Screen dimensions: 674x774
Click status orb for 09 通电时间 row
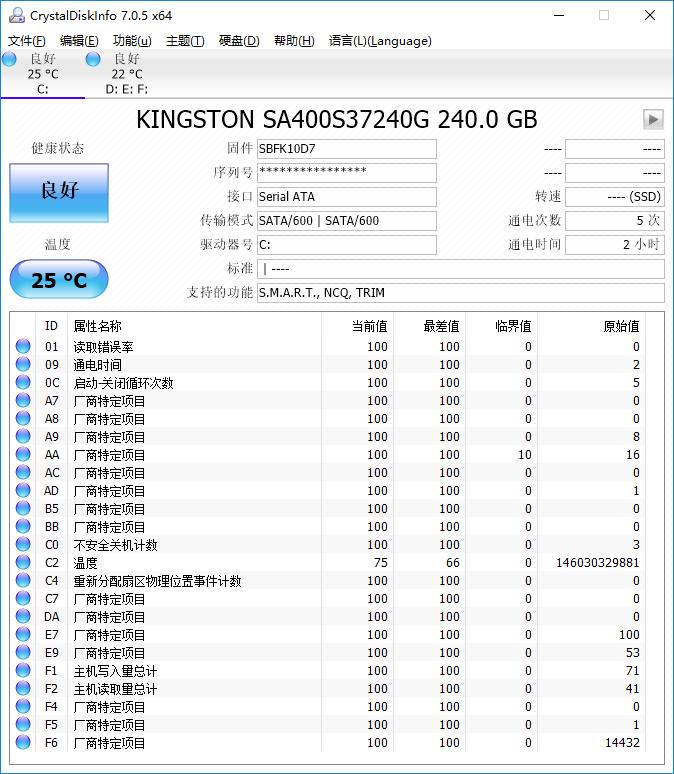(23, 364)
